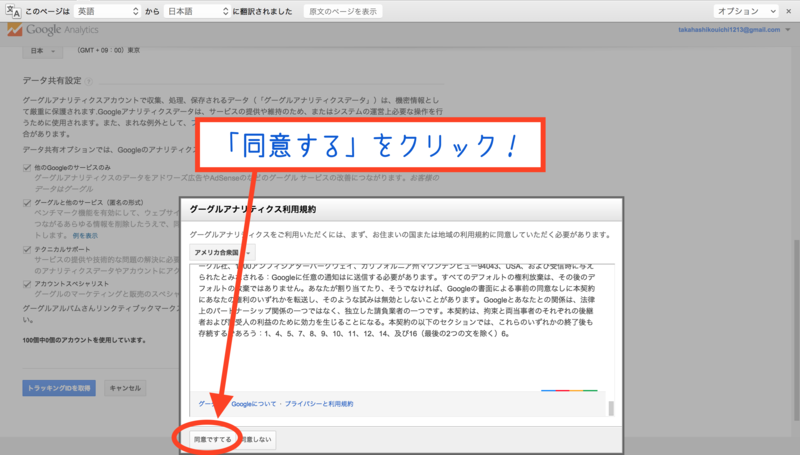Click the 同意しない button

click(257, 439)
